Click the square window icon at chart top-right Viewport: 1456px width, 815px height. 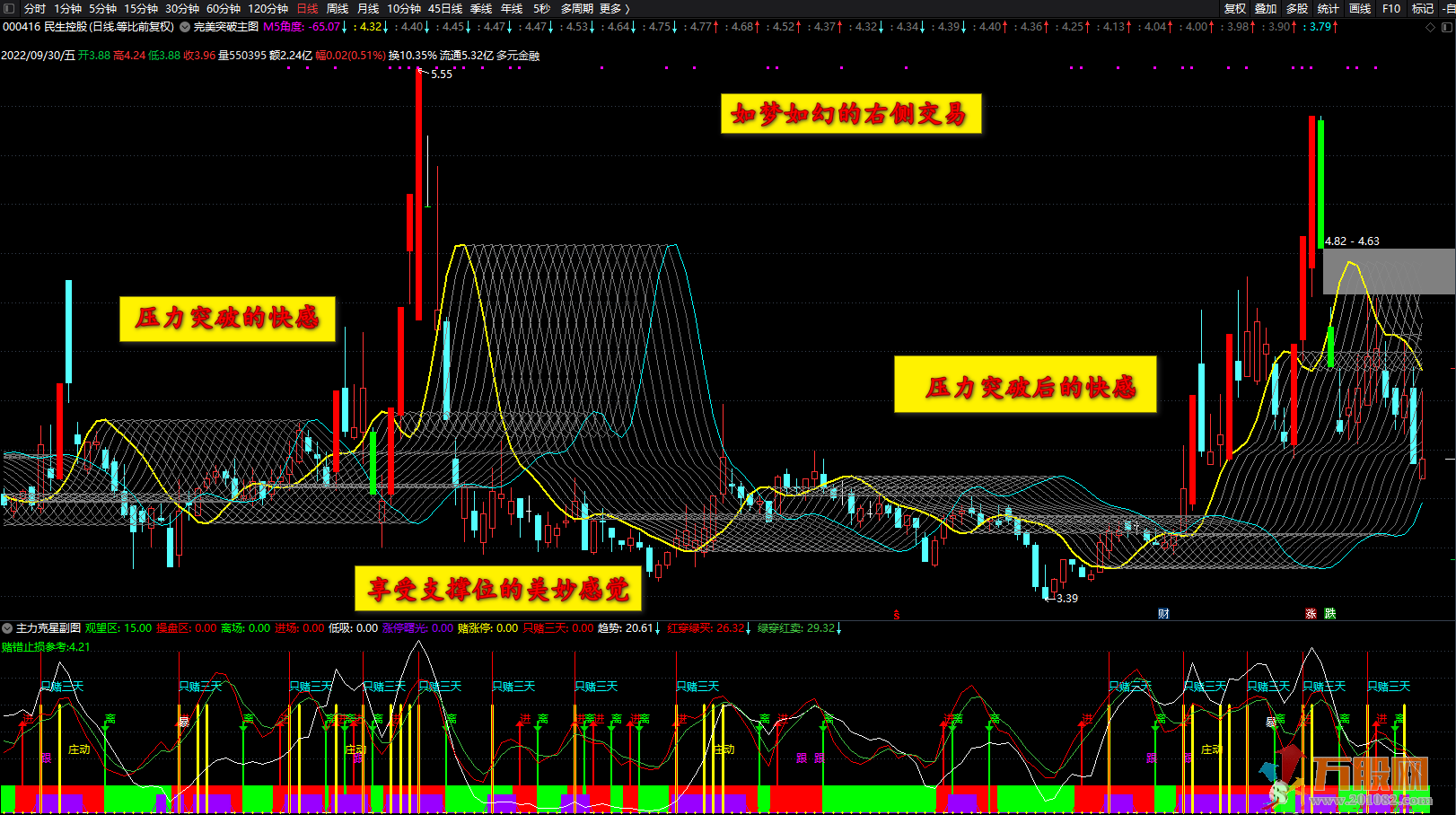pos(1446,27)
